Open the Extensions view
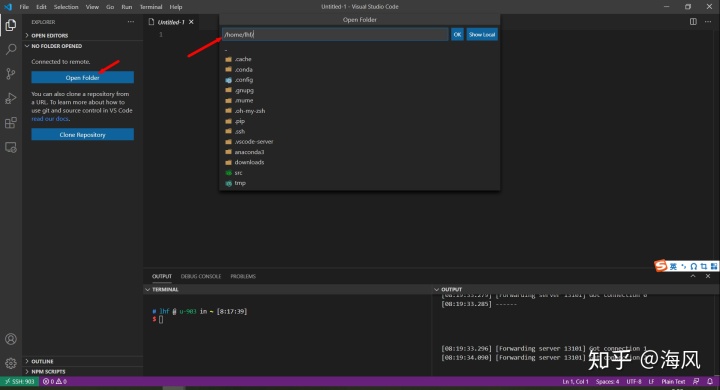Image resolution: width=720 pixels, height=390 pixels. (x=11, y=123)
